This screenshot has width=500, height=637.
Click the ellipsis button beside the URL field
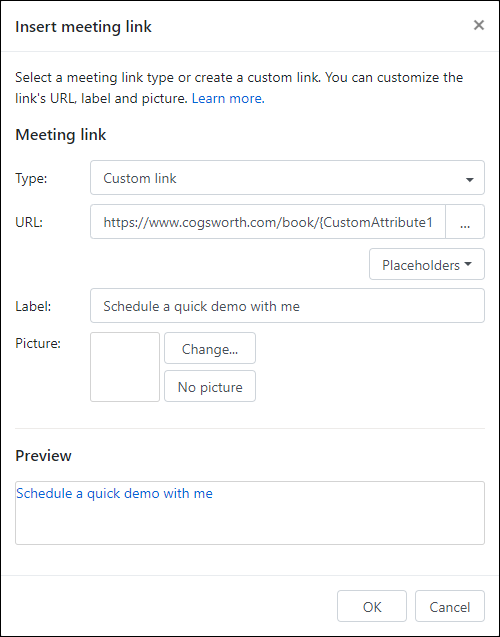coord(465,222)
